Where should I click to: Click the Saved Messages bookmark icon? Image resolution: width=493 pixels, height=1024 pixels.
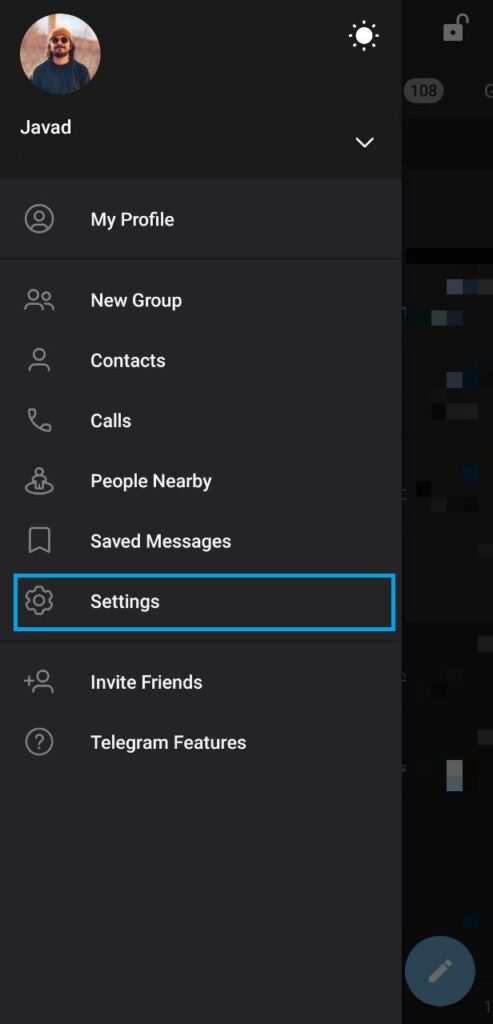39,541
